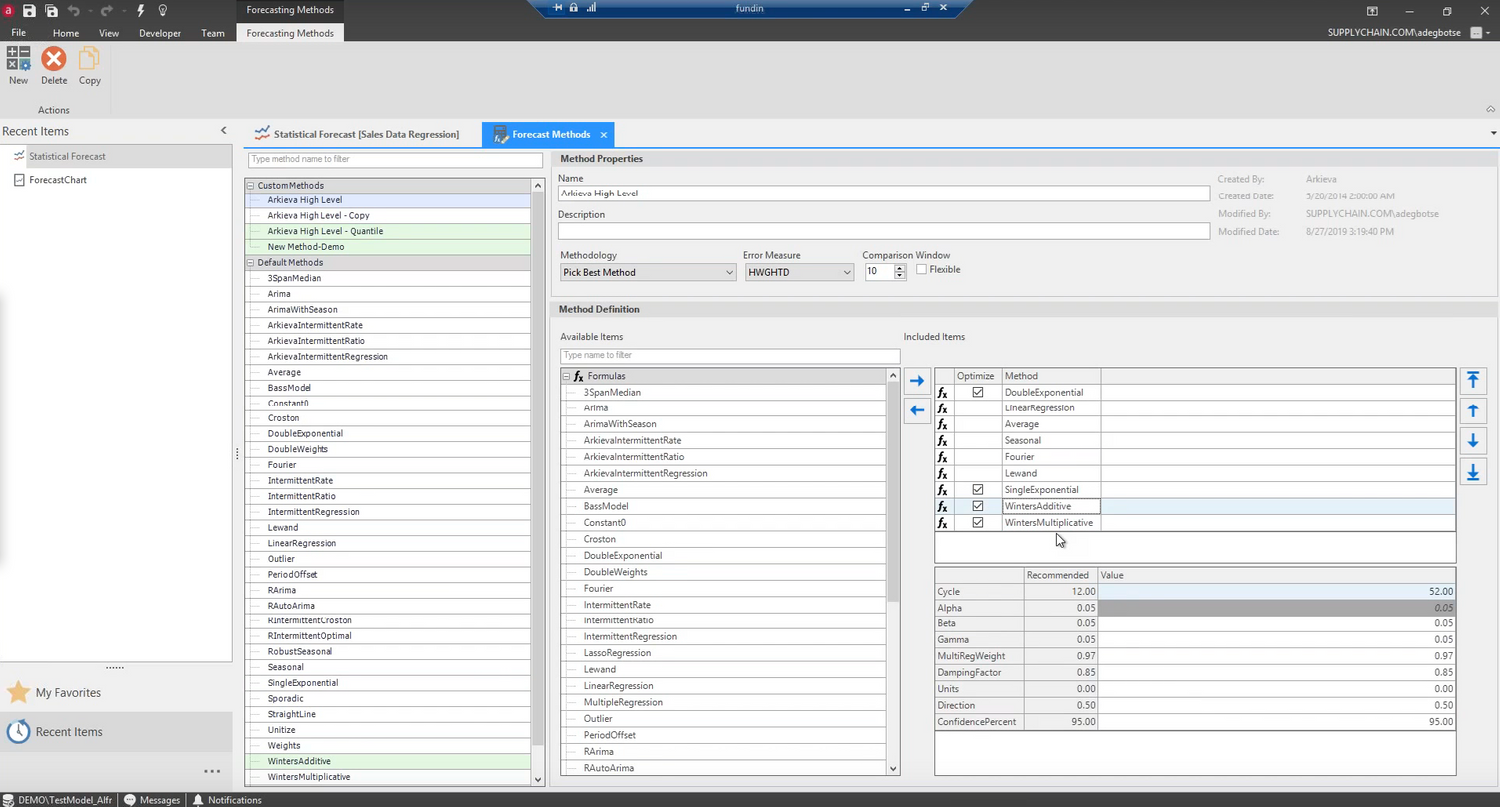Move method to top with top arrow

point(1472,380)
